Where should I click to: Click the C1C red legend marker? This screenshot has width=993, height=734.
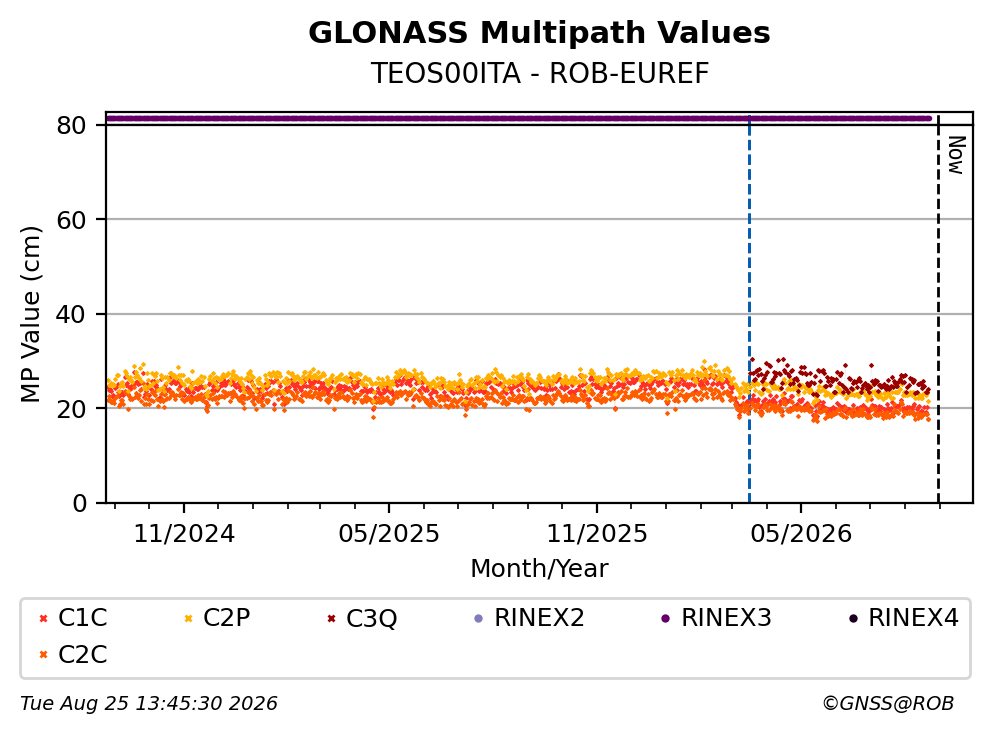(44, 618)
